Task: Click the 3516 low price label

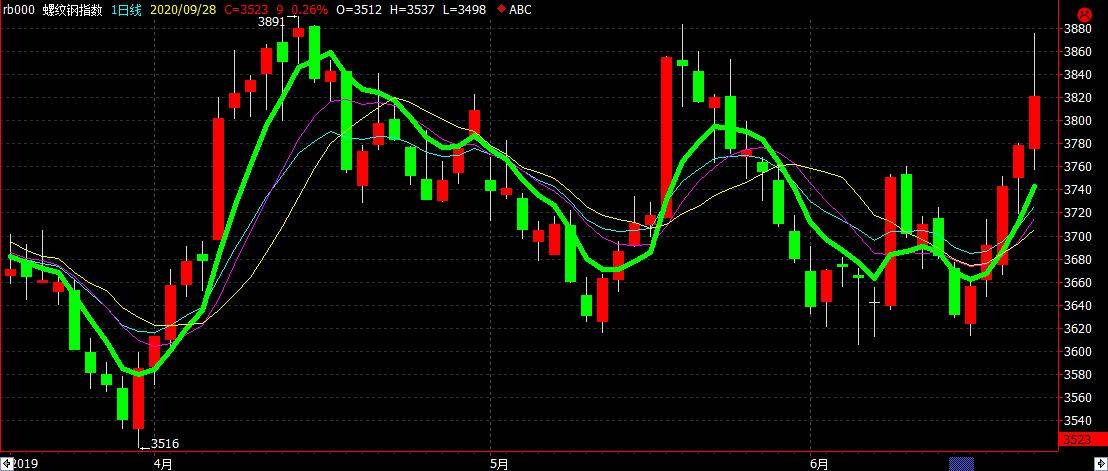Action: pyautogui.click(x=165, y=444)
